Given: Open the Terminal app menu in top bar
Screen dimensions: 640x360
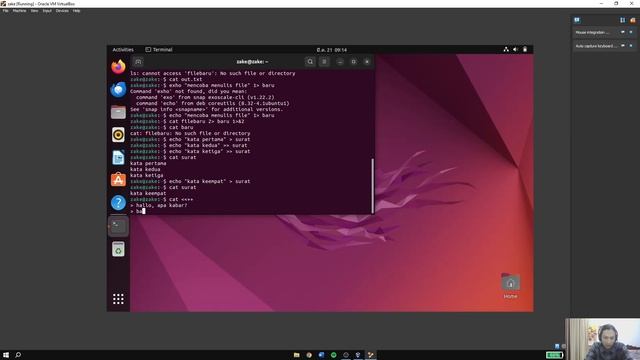Looking at the screenshot, I should pos(159,50).
